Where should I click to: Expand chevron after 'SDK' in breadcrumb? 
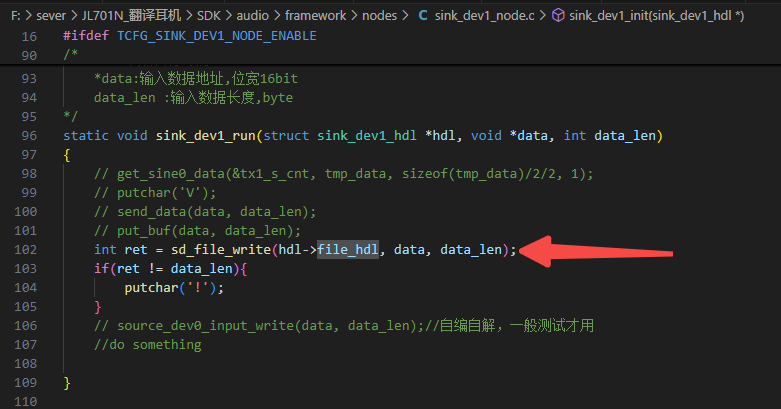point(228,16)
